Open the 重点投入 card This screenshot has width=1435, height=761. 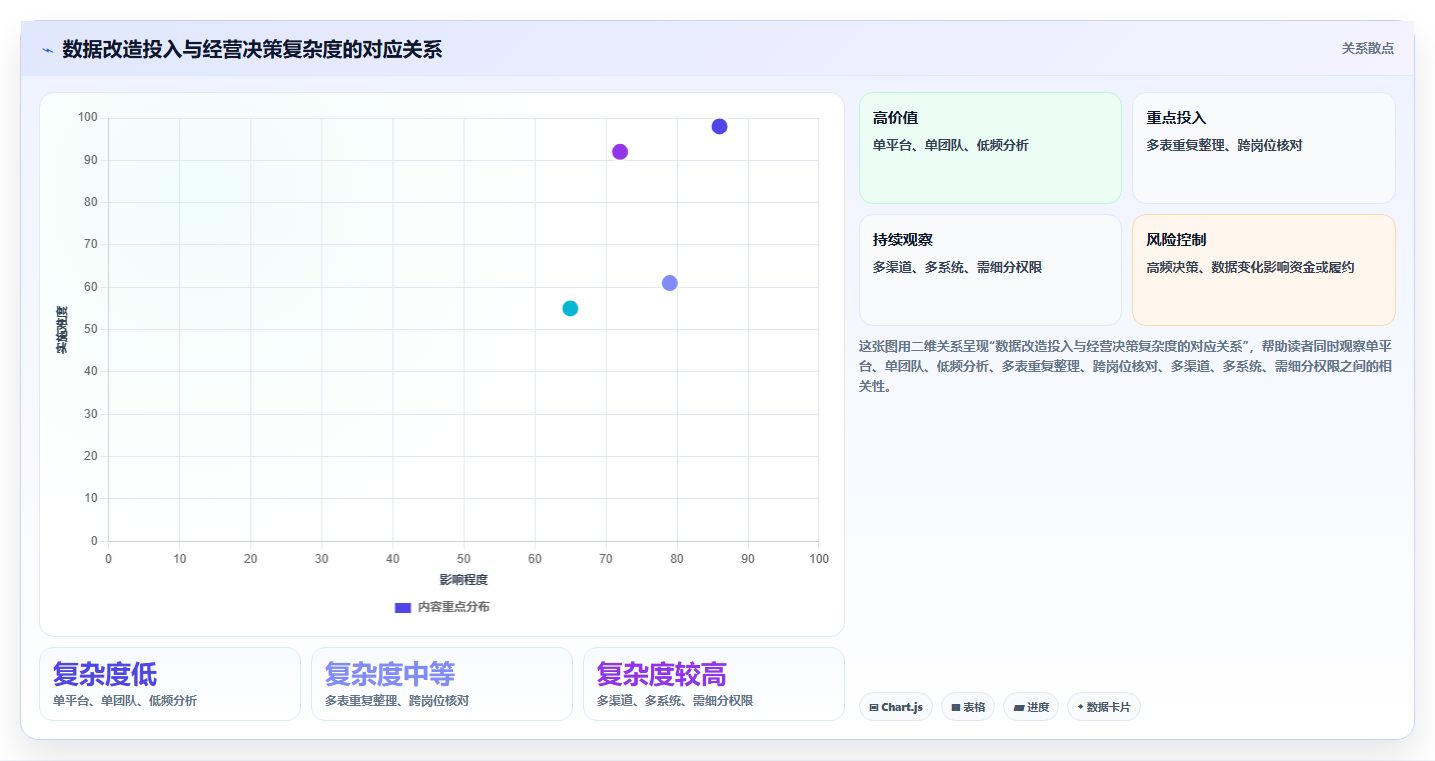tap(1264, 148)
